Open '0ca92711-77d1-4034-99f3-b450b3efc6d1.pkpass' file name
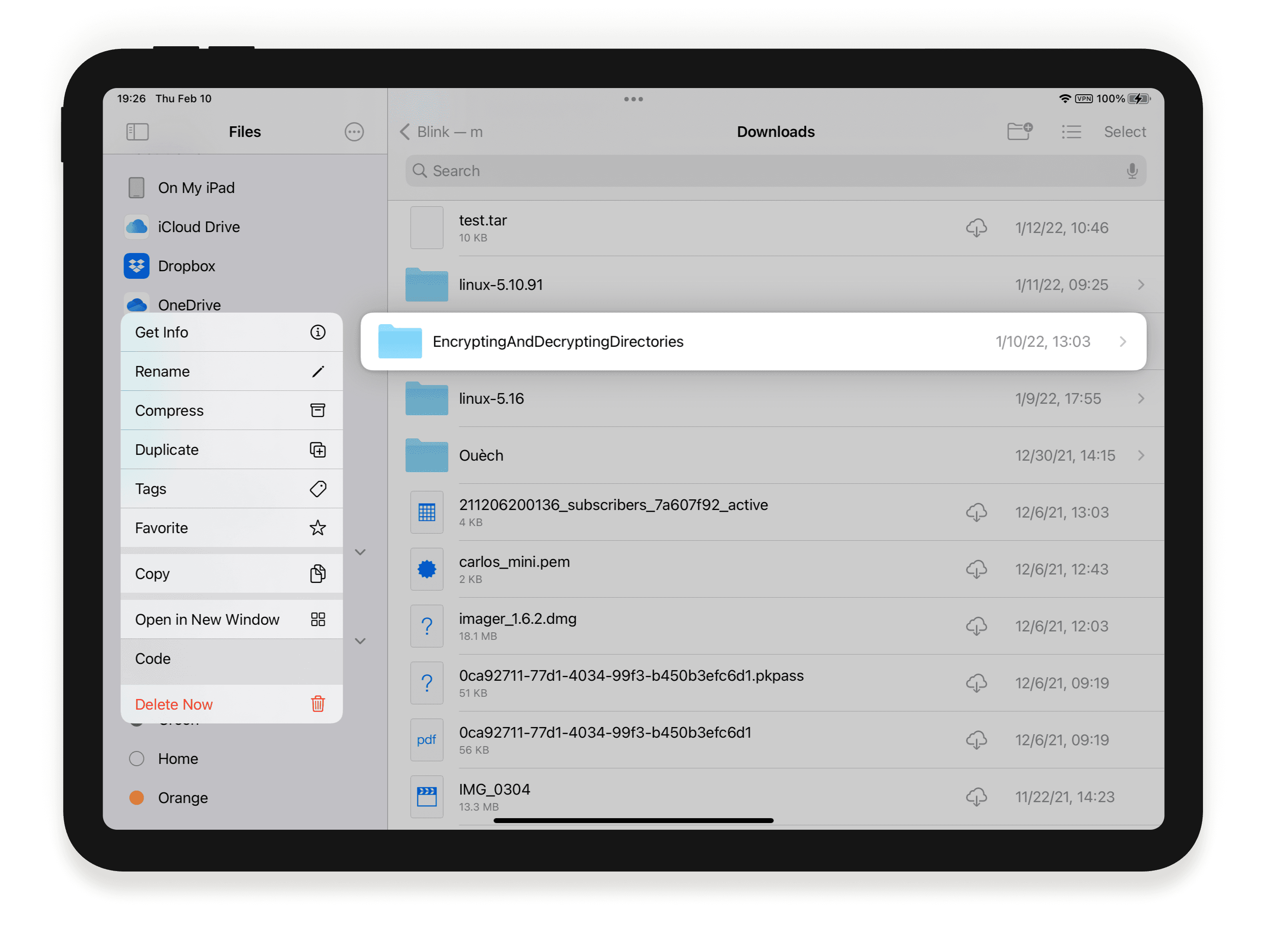Viewport: 1263px width, 952px height. coord(631,675)
